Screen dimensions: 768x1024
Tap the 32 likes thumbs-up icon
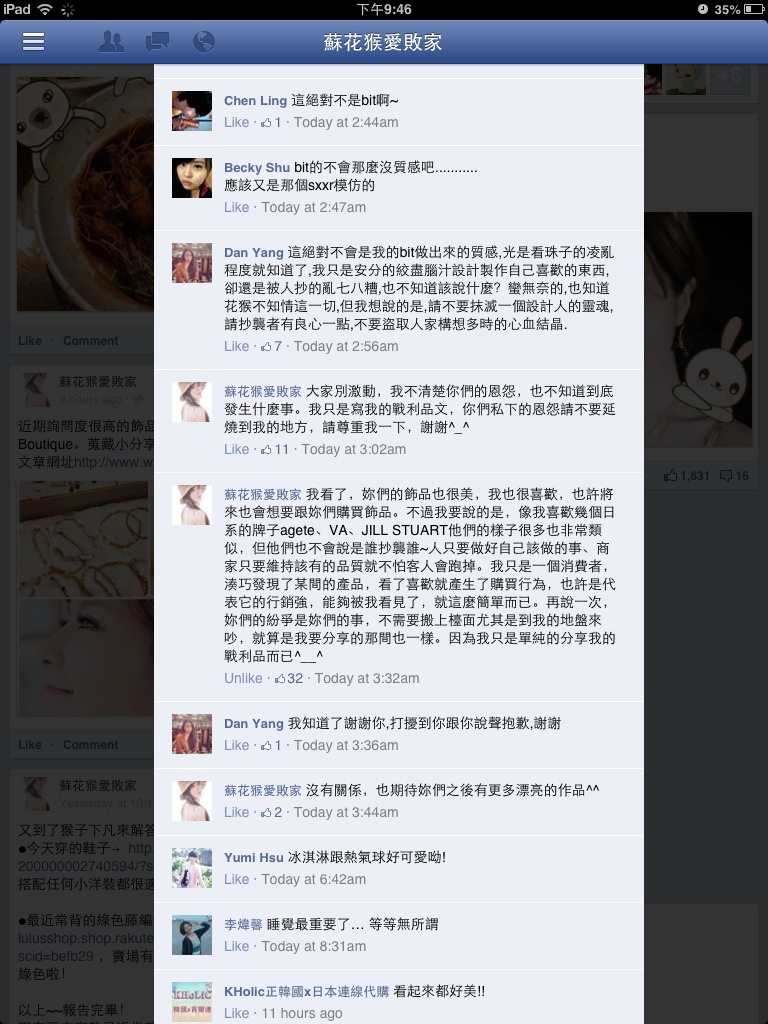point(280,679)
